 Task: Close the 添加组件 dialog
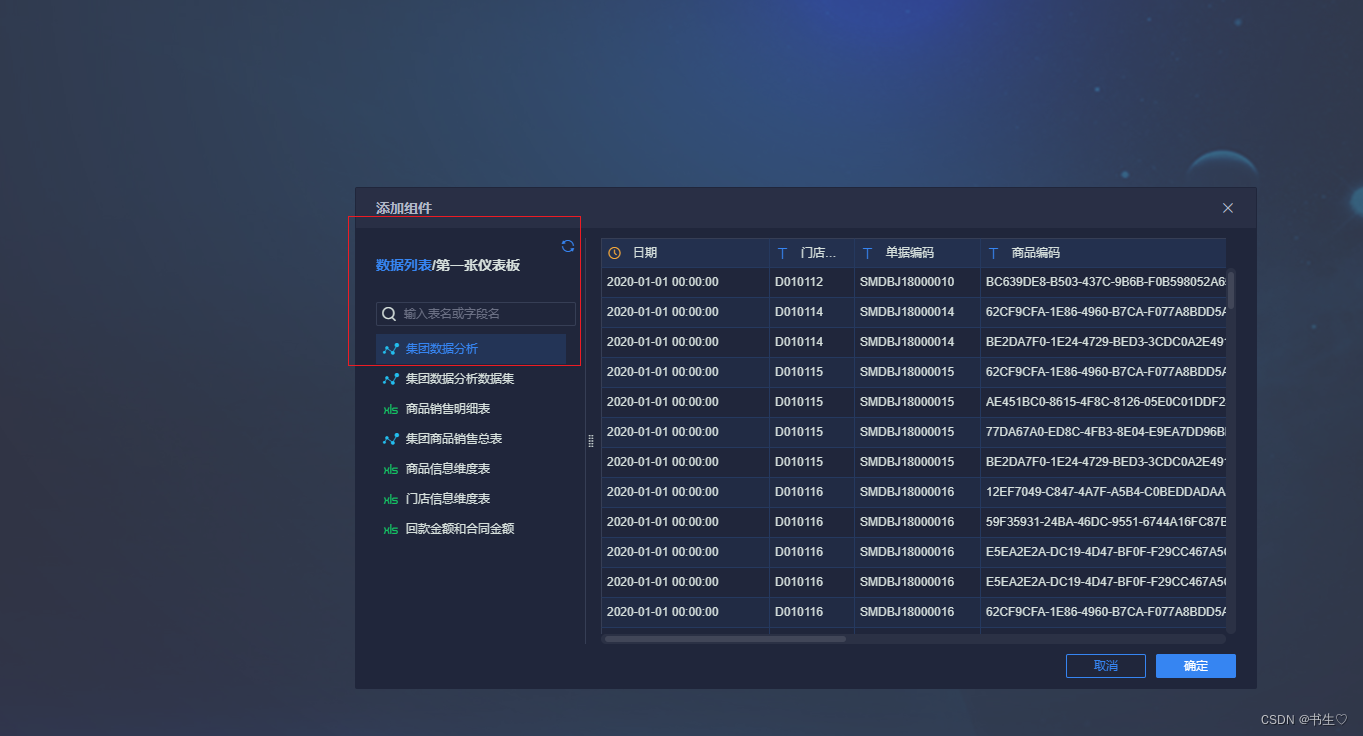pos(1228,208)
